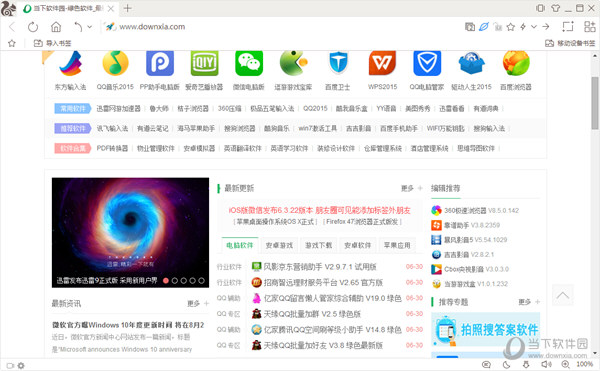Click the address bar showing www.downxia.com
The image size is (600, 371).
152,27
